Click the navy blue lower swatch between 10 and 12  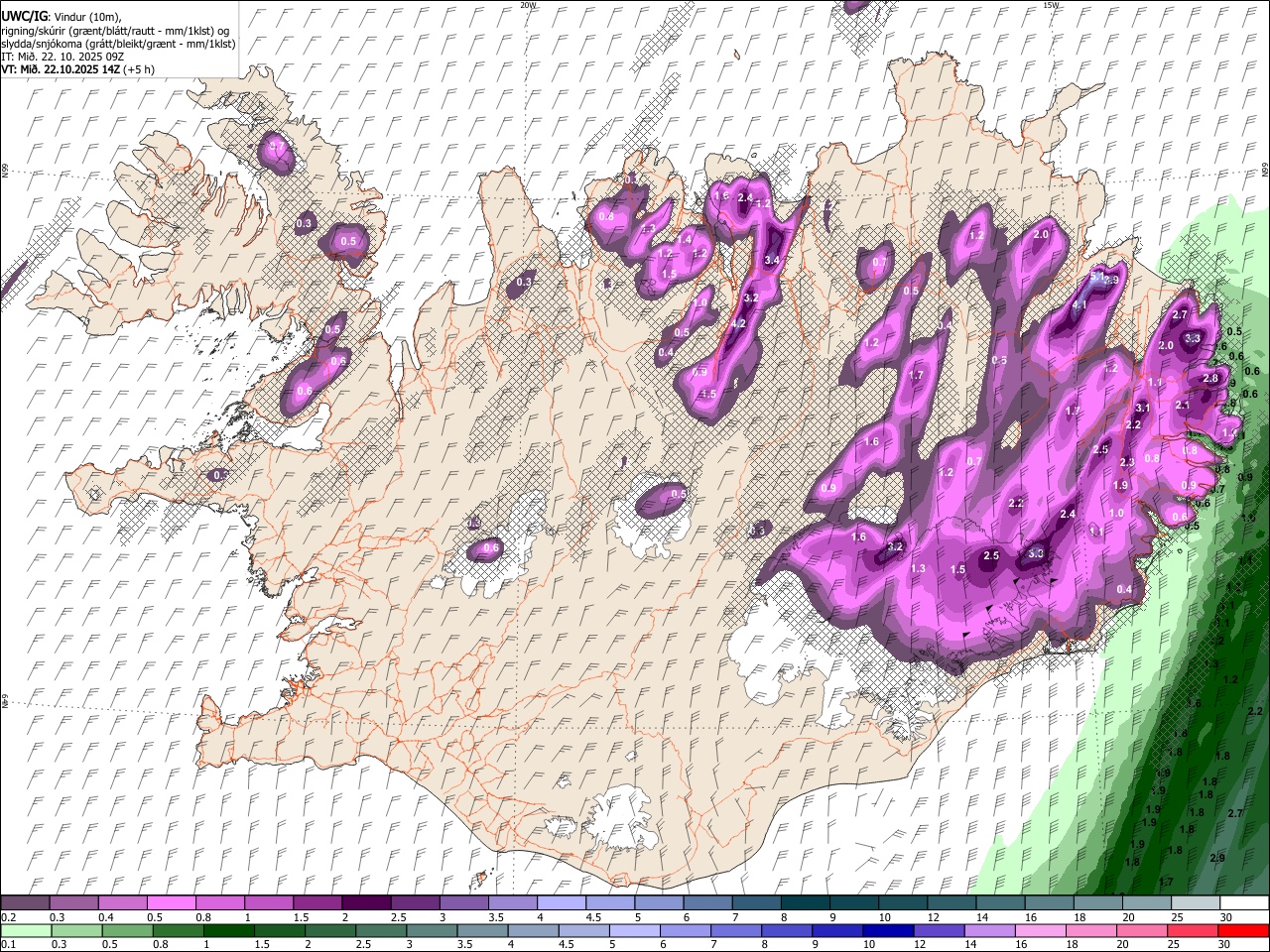click(x=887, y=930)
